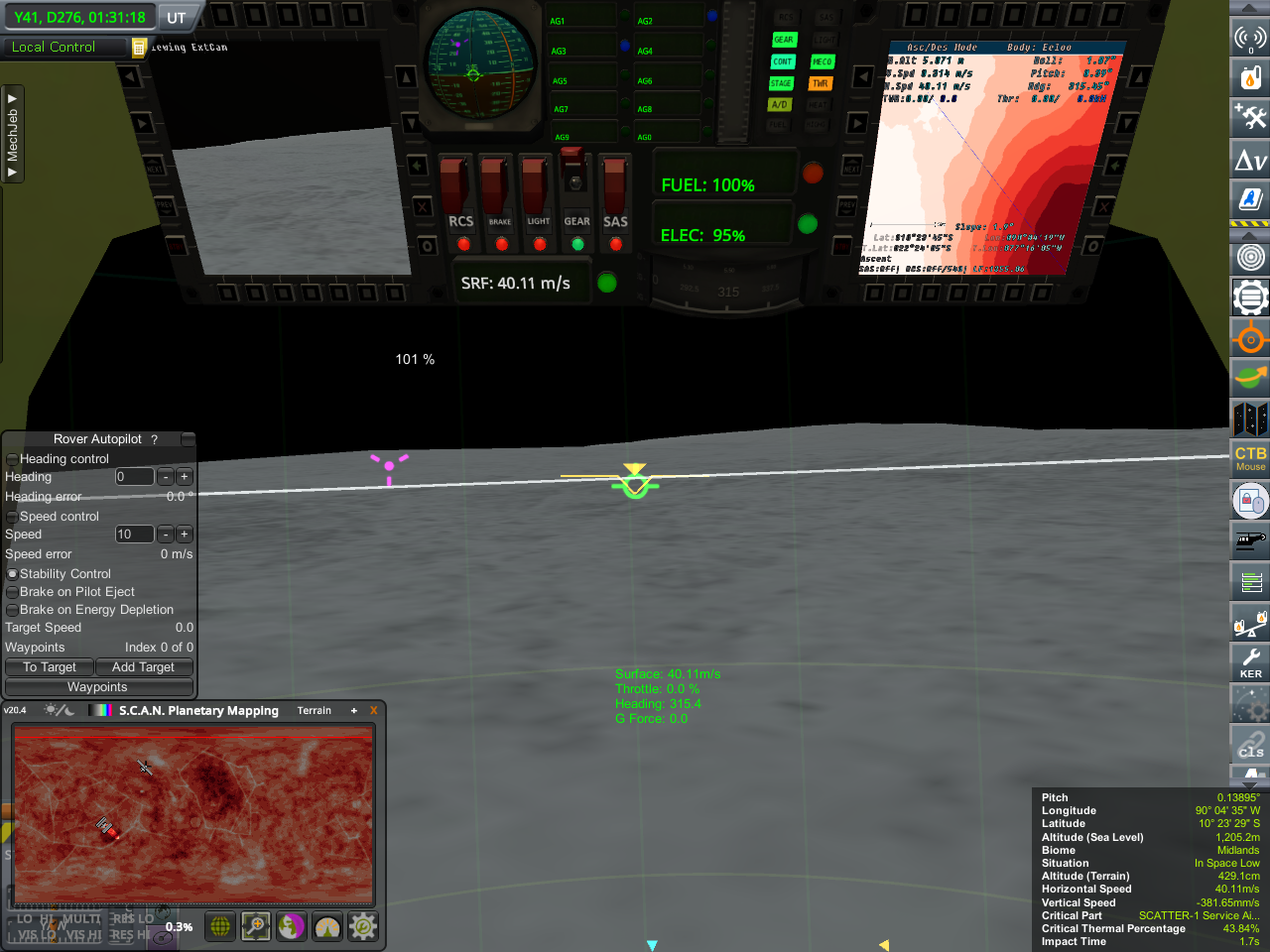Screen dimensions: 1270x952
Task: Open the green checklist toolbar icon
Action: (x=1250, y=581)
